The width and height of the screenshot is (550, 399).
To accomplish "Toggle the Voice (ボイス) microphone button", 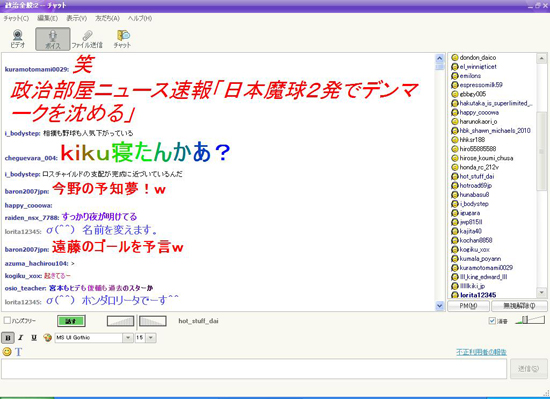I will (53, 39).
